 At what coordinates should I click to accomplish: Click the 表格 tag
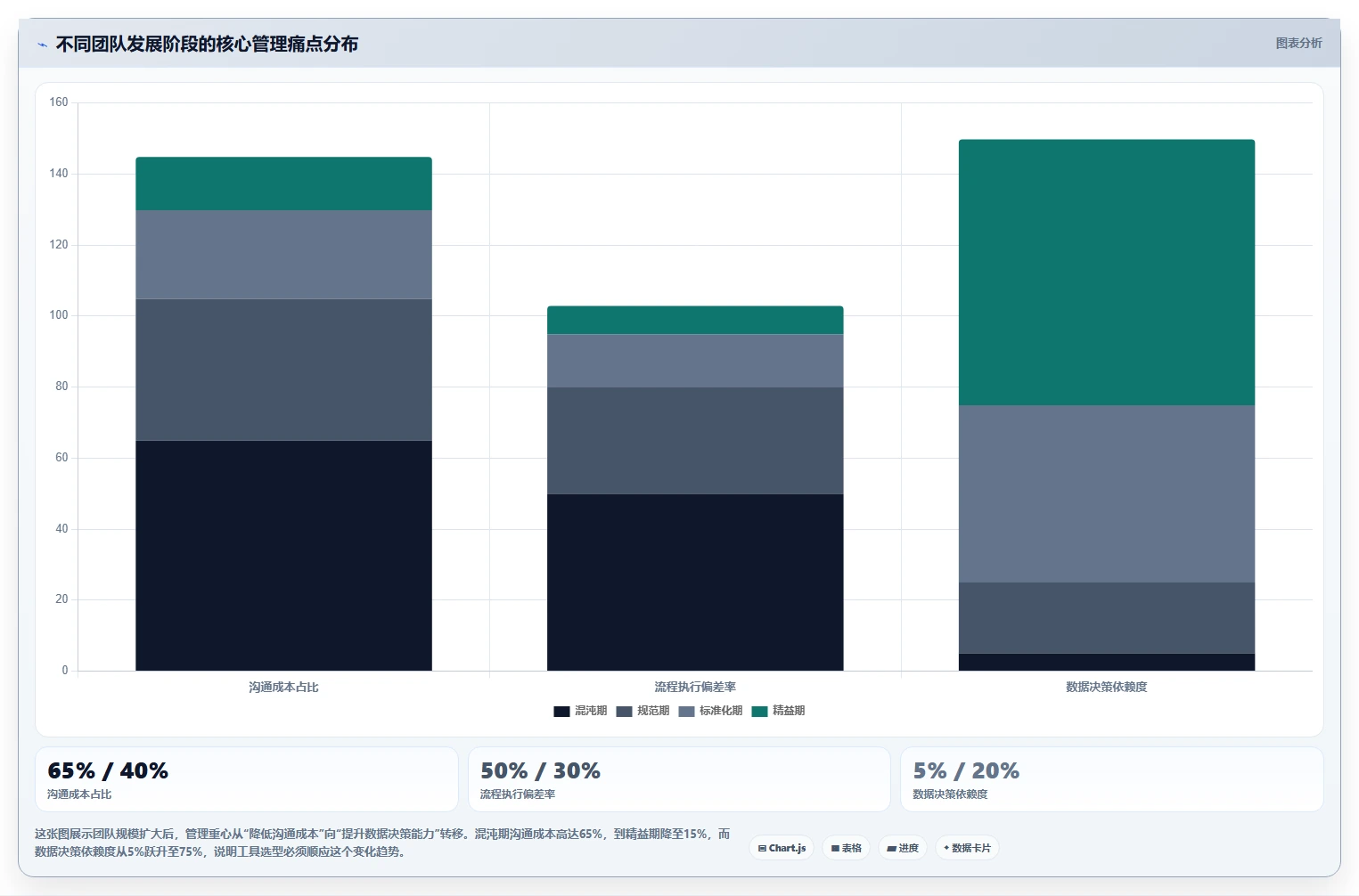846,848
